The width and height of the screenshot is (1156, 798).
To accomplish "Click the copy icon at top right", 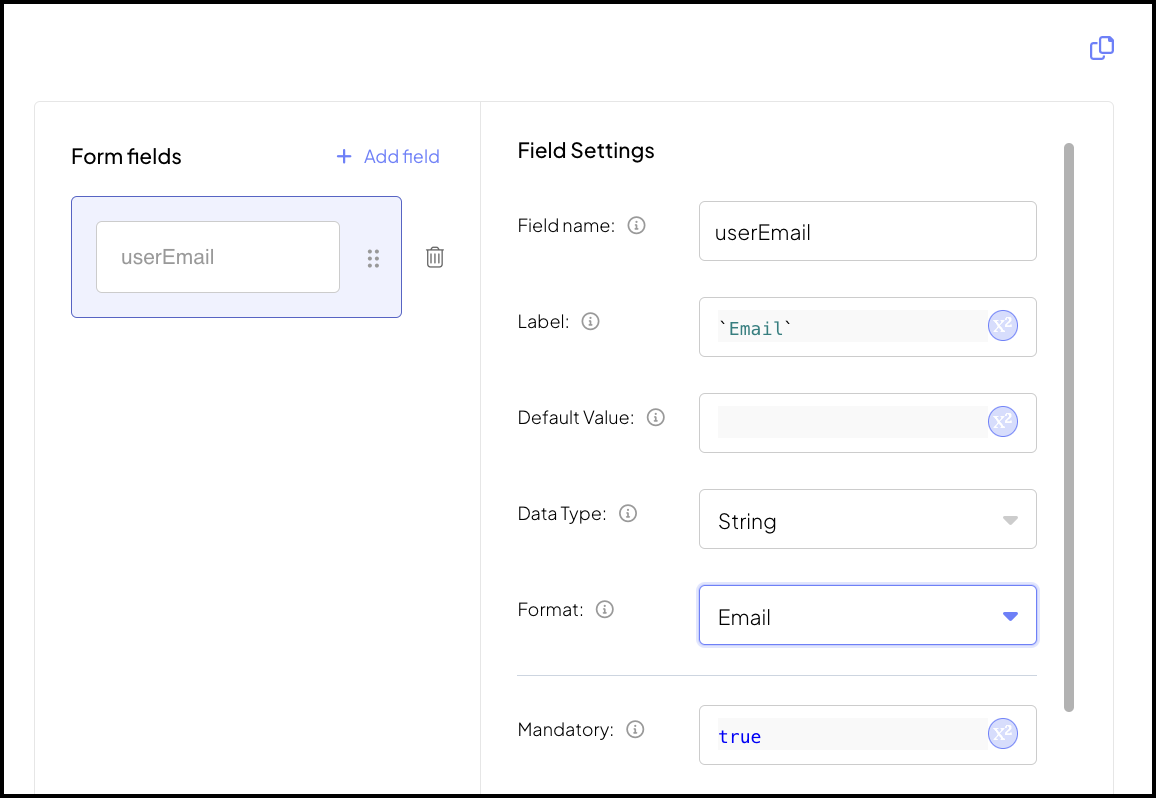I will click(1101, 48).
